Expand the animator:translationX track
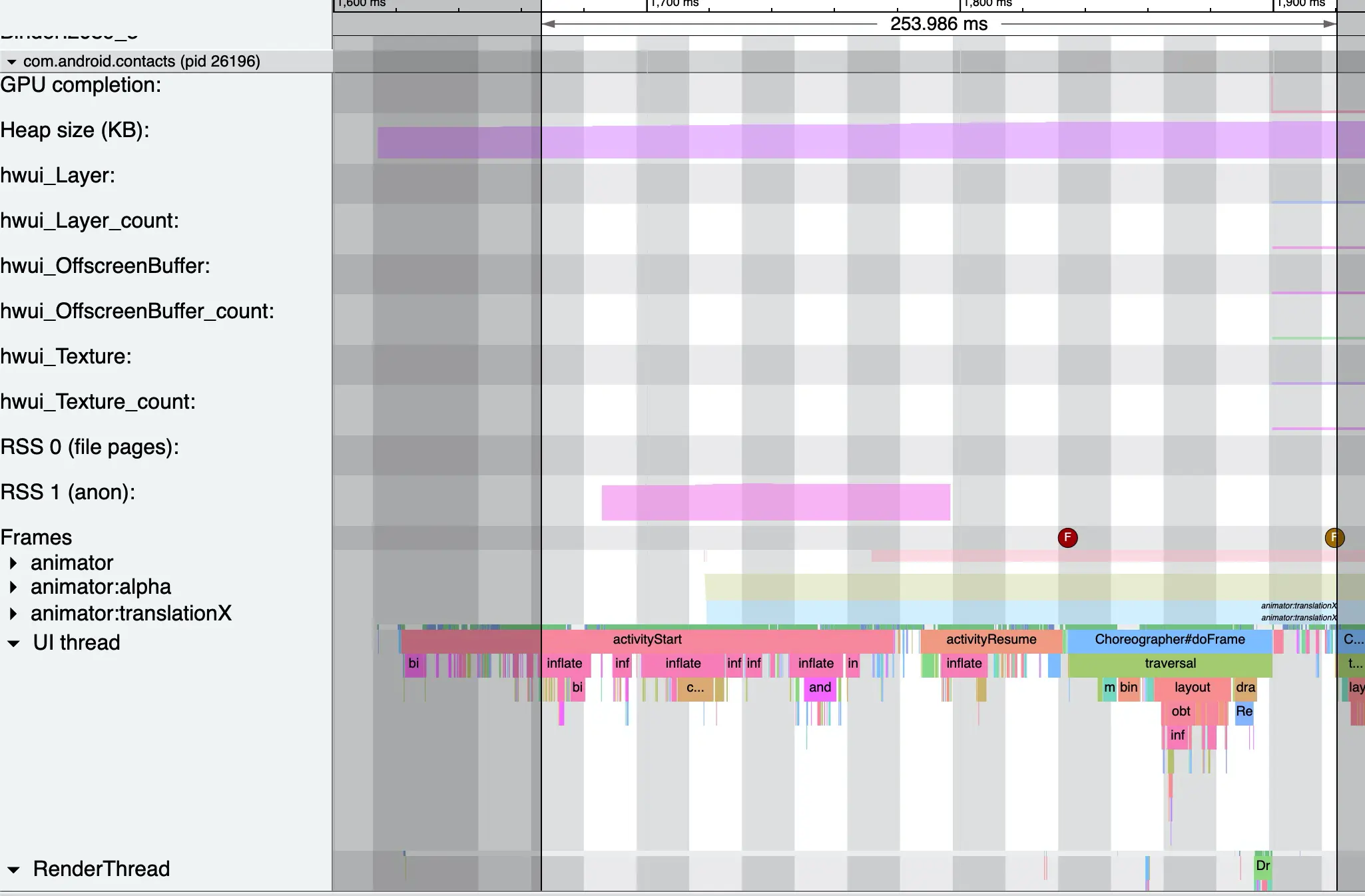Screen dimensions: 1365x896 tap(13, 614)
